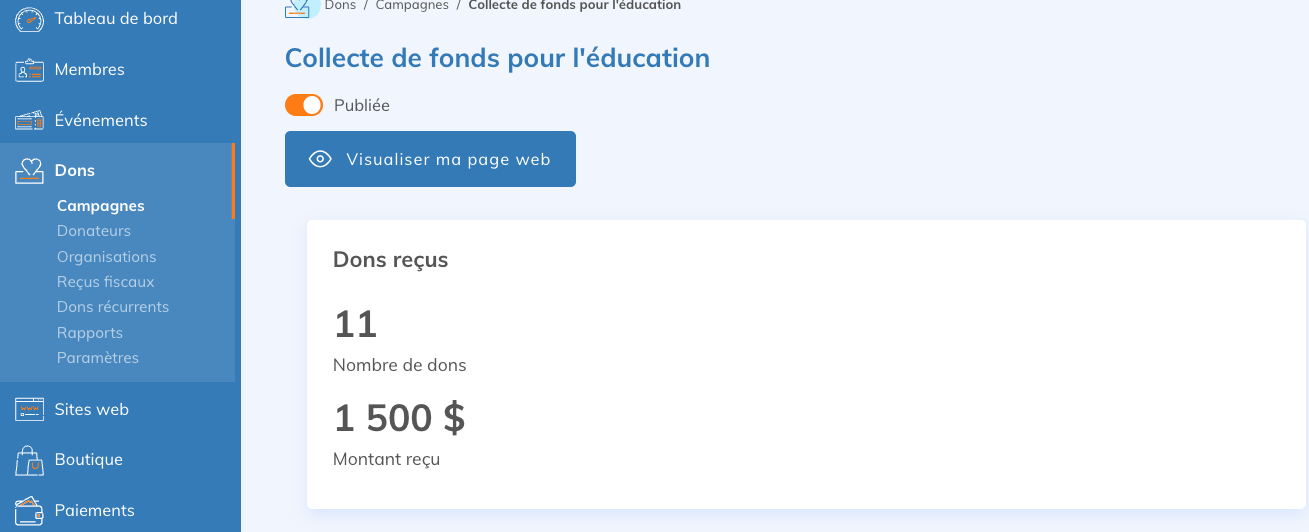Image resolution: width=1309 pixels, height=532 pixels.
Task: Click the Dons breadcrumb link
Action: (x=340, y=6)
